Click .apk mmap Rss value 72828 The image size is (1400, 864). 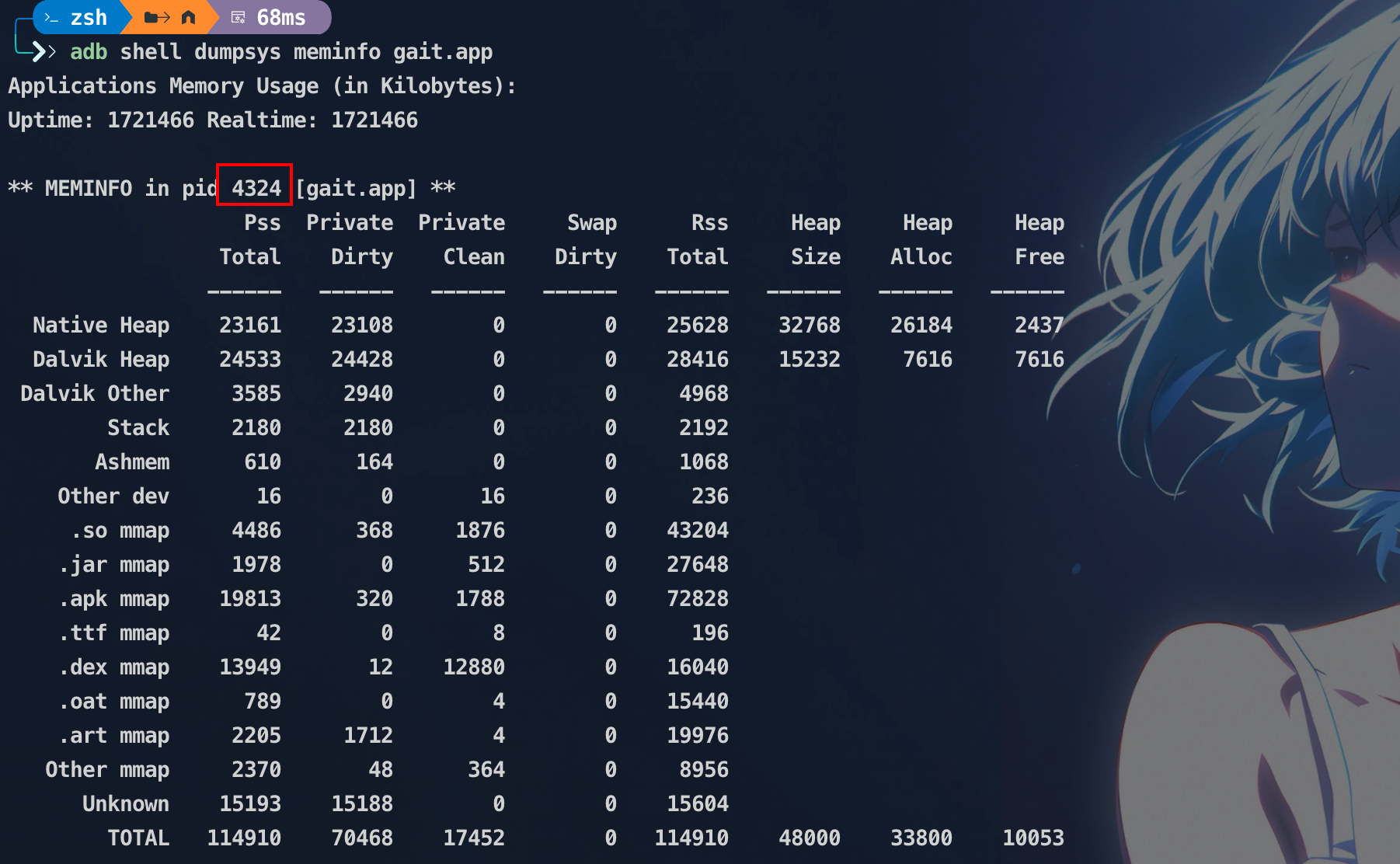[698, 598]
